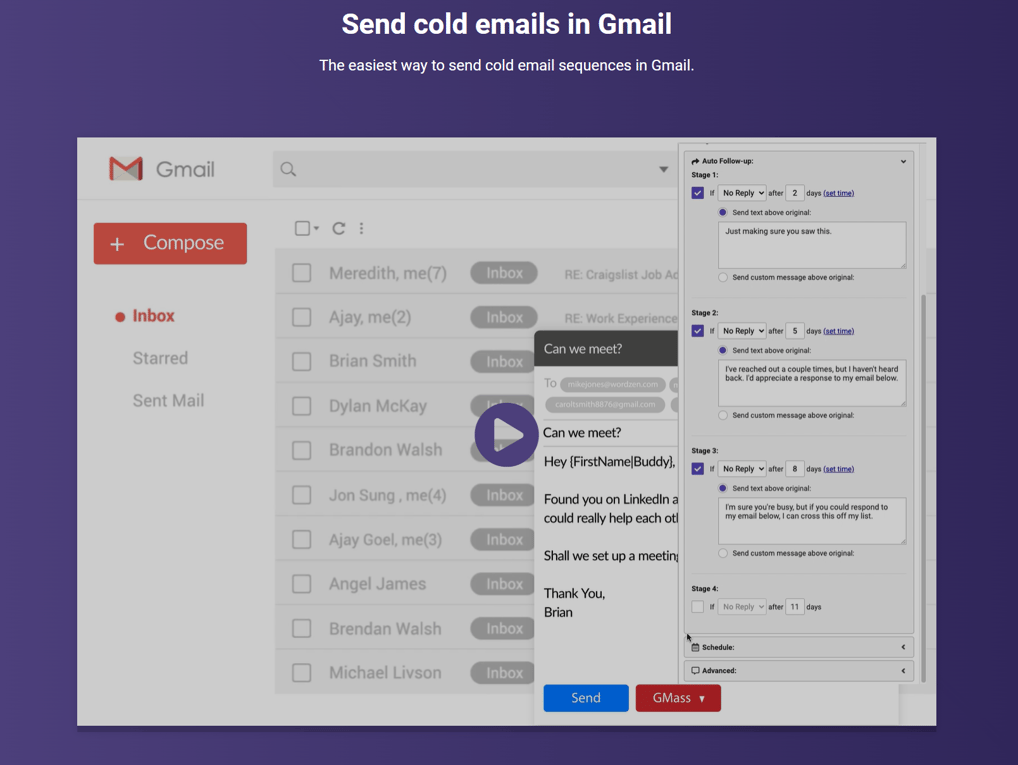
Task: Click the Inbox label on Angel James row
Action: (504, 584)
